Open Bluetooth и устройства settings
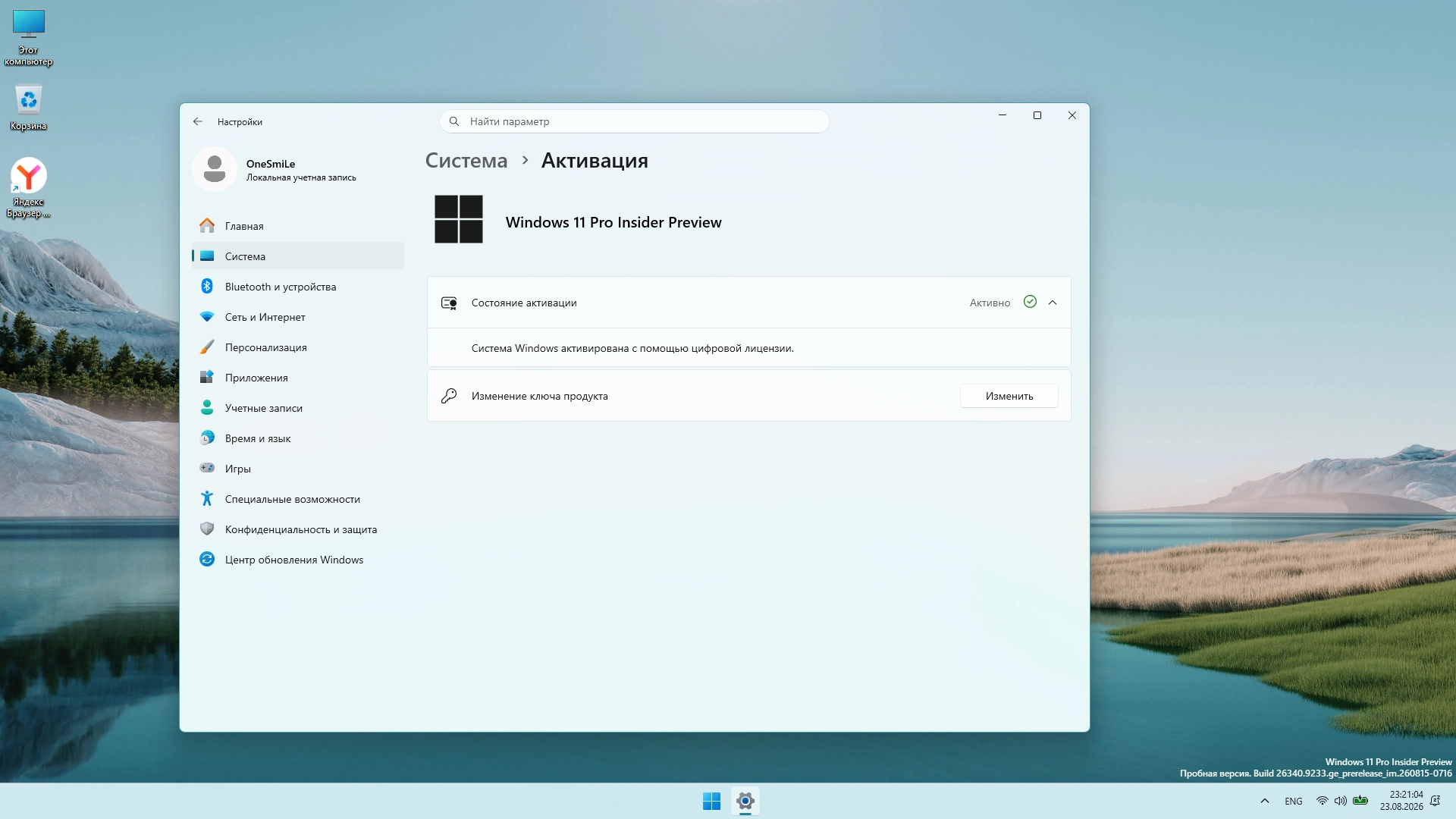This screenshot has height=819, width=1456. (x=298, y=287)
